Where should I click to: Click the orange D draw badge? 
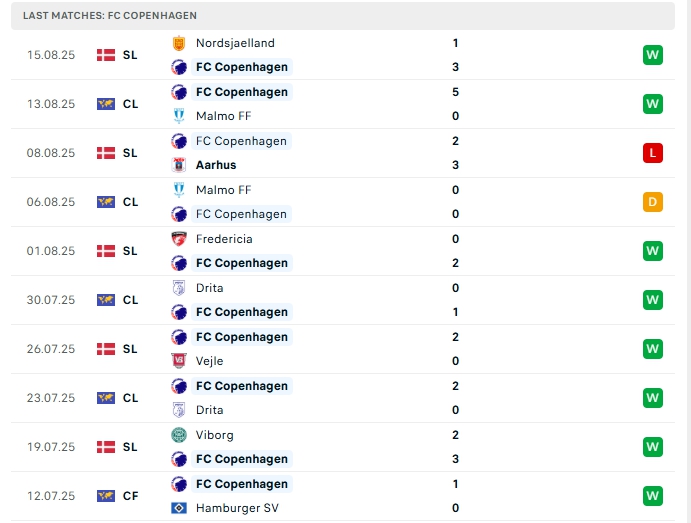pyautogui.click(x=653, y=202)
